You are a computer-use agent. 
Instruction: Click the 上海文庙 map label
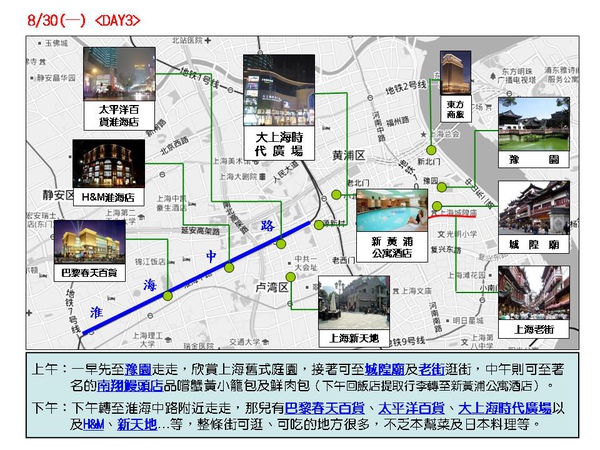416,291
